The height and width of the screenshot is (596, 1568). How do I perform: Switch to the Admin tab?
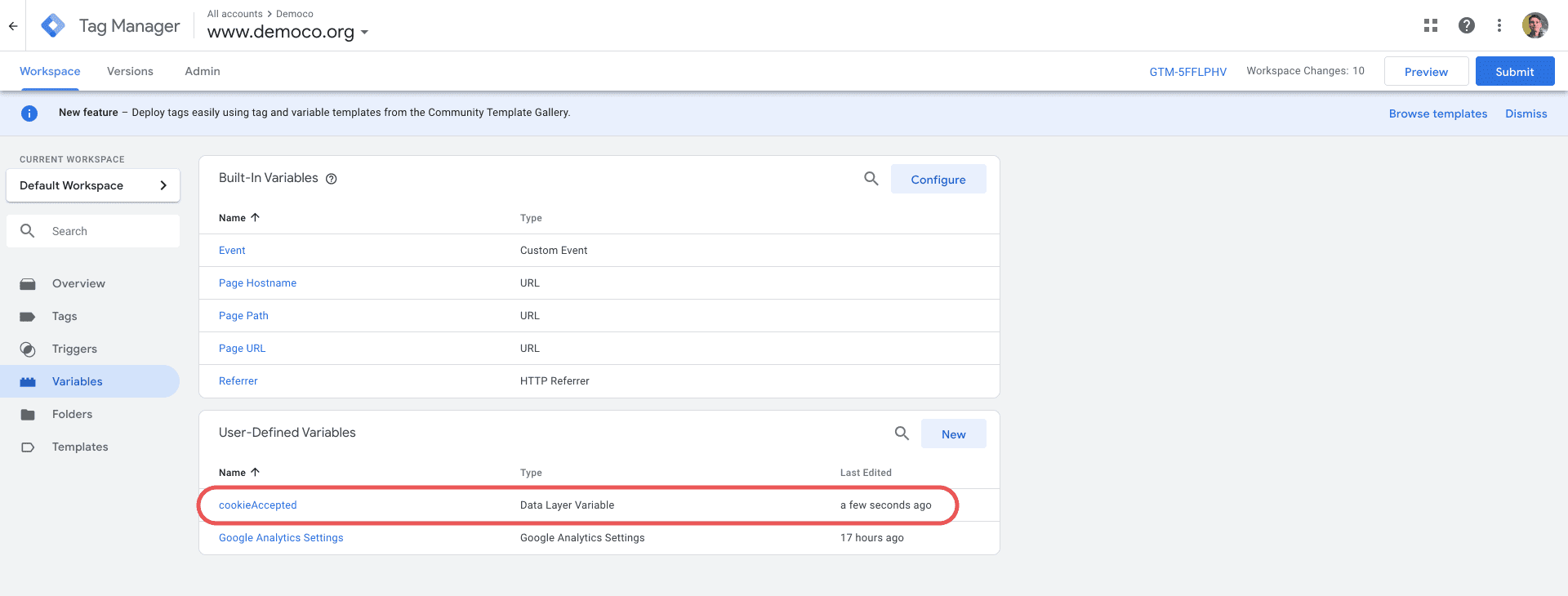pos(203,72)
